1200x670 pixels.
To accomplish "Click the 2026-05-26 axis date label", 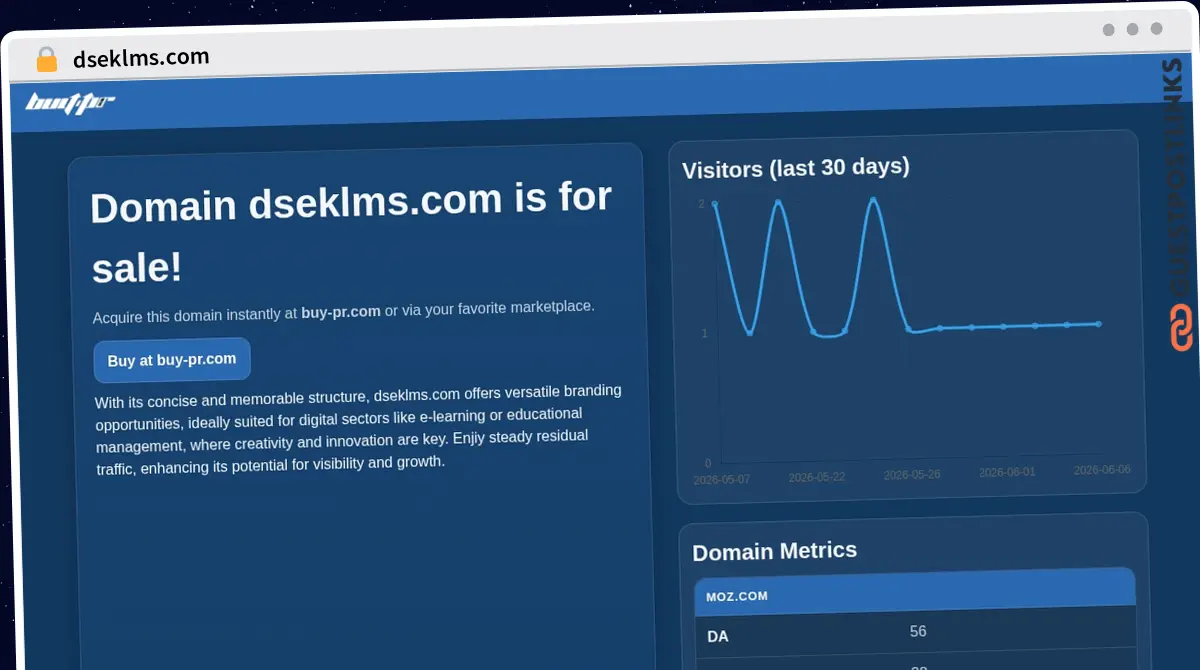I will pos(912,475).
